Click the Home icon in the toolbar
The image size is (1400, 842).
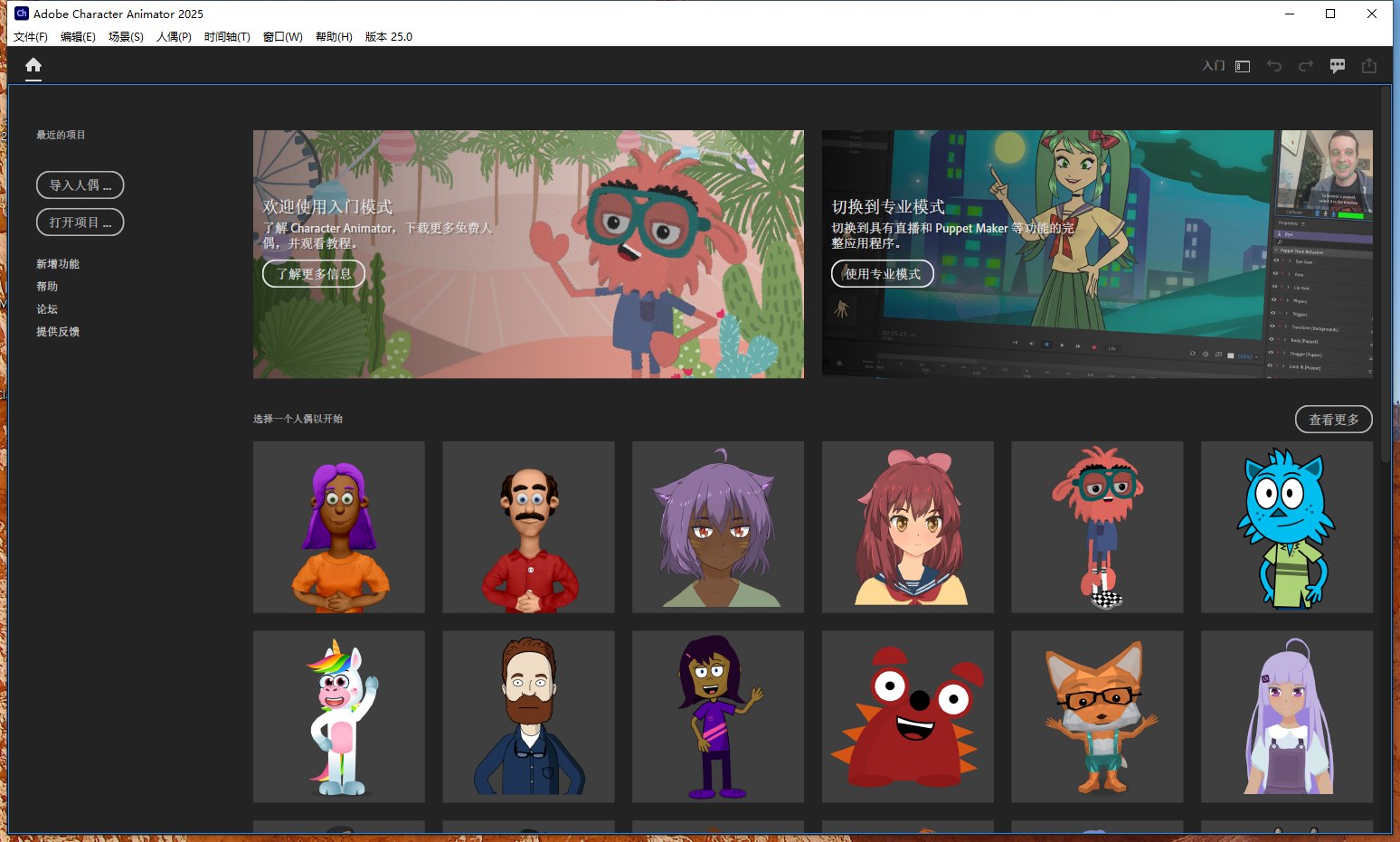point(33,65)
